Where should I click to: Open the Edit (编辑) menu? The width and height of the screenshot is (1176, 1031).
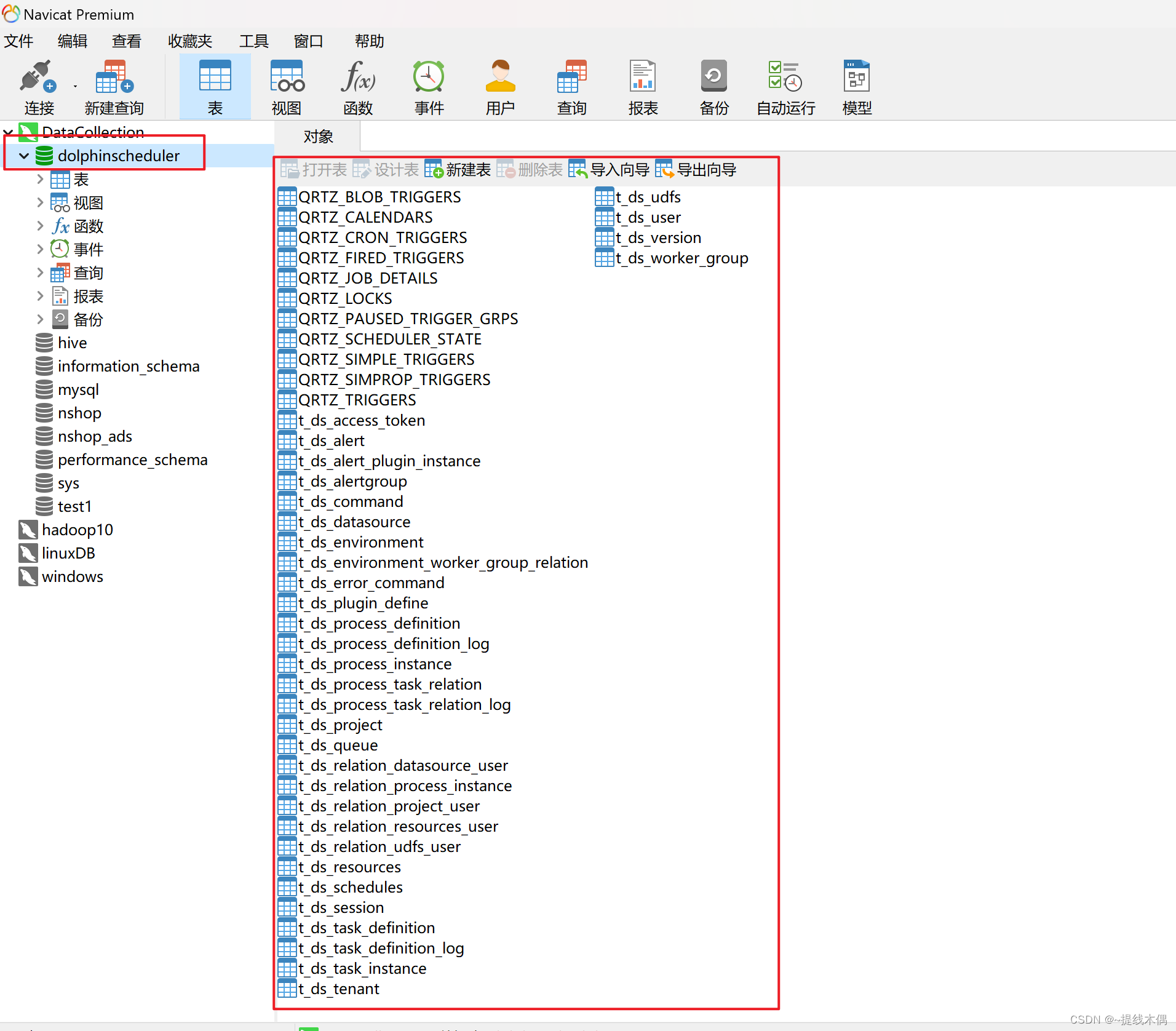[x=73, y=41]
